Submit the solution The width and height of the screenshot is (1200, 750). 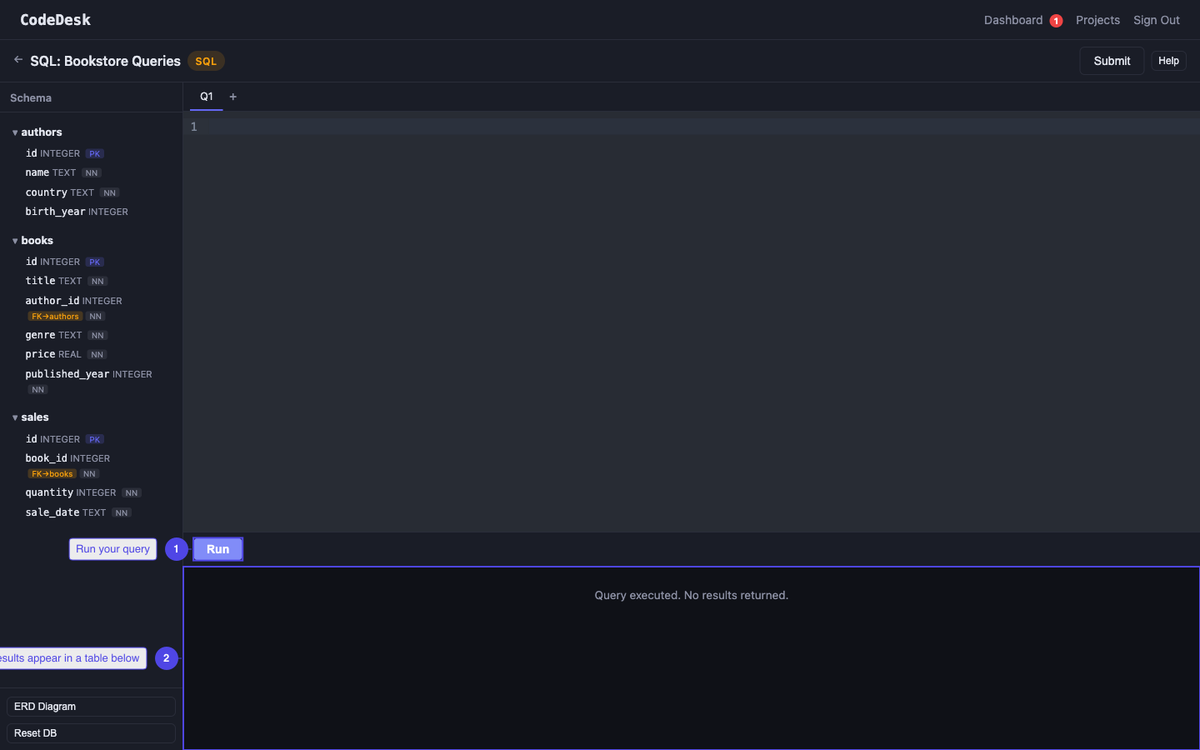1111,60
